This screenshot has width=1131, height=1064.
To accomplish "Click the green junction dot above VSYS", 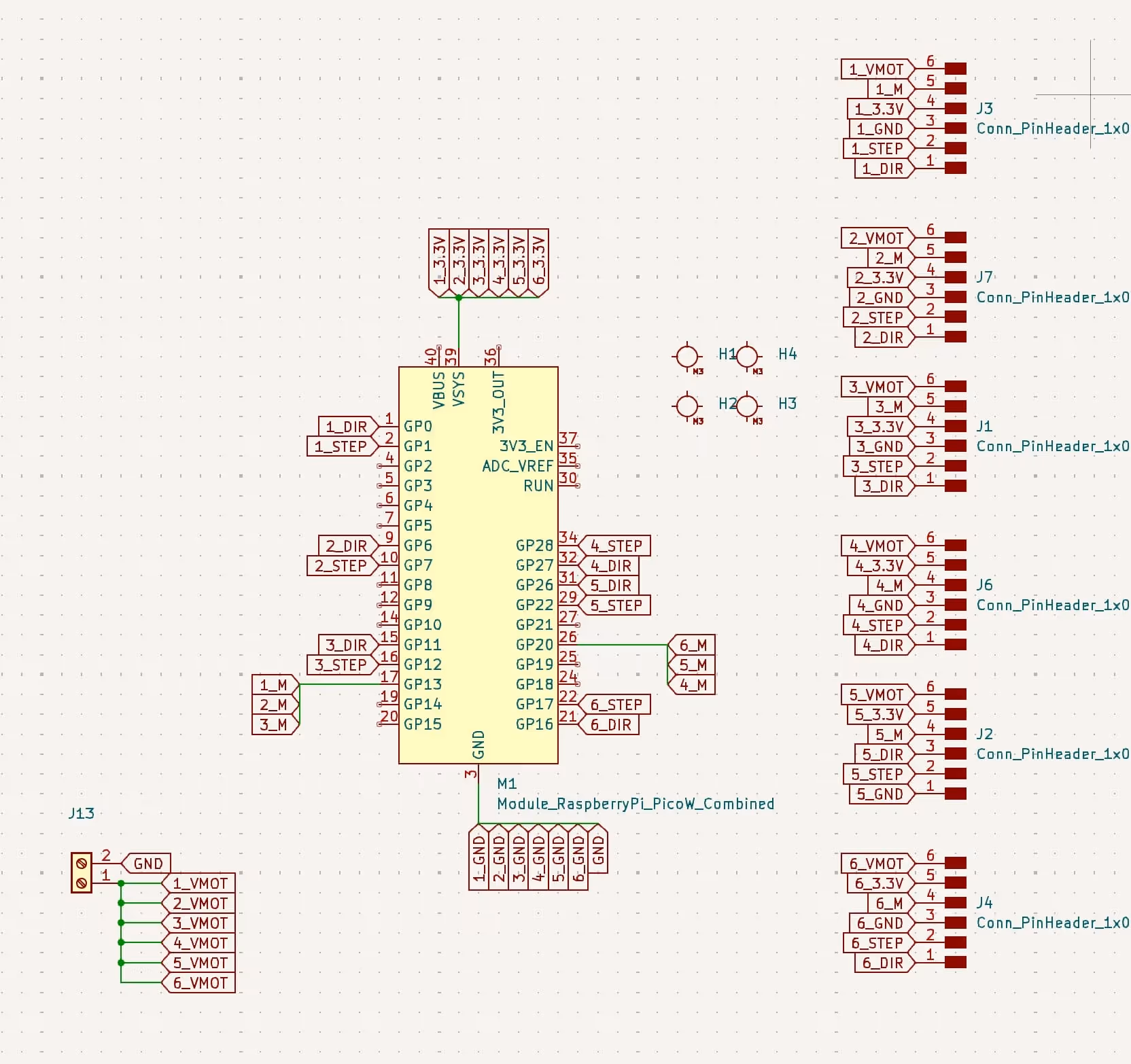I will 459,298.
